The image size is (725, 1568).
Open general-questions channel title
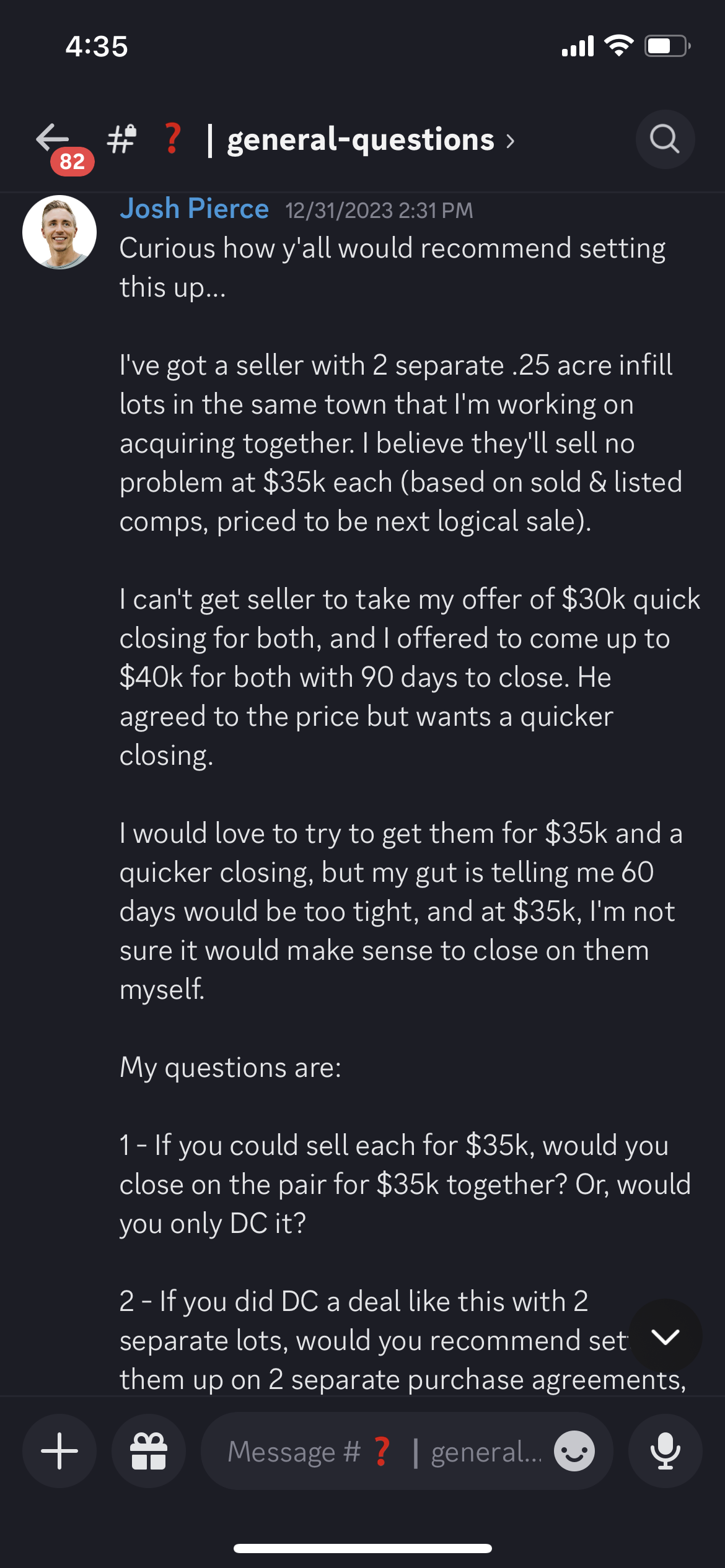pos(361,139)
